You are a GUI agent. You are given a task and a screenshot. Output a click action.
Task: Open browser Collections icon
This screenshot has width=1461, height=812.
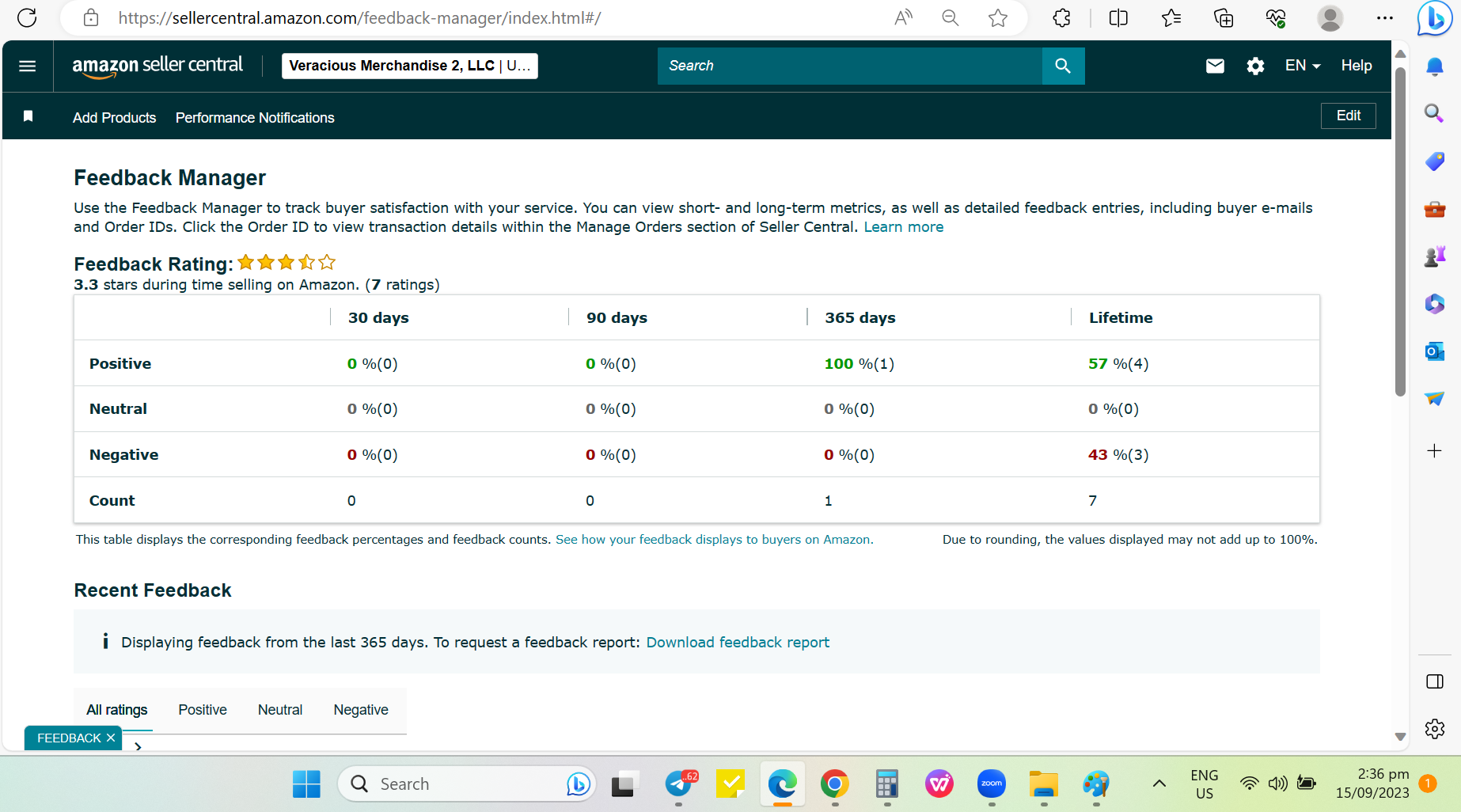1224,17
